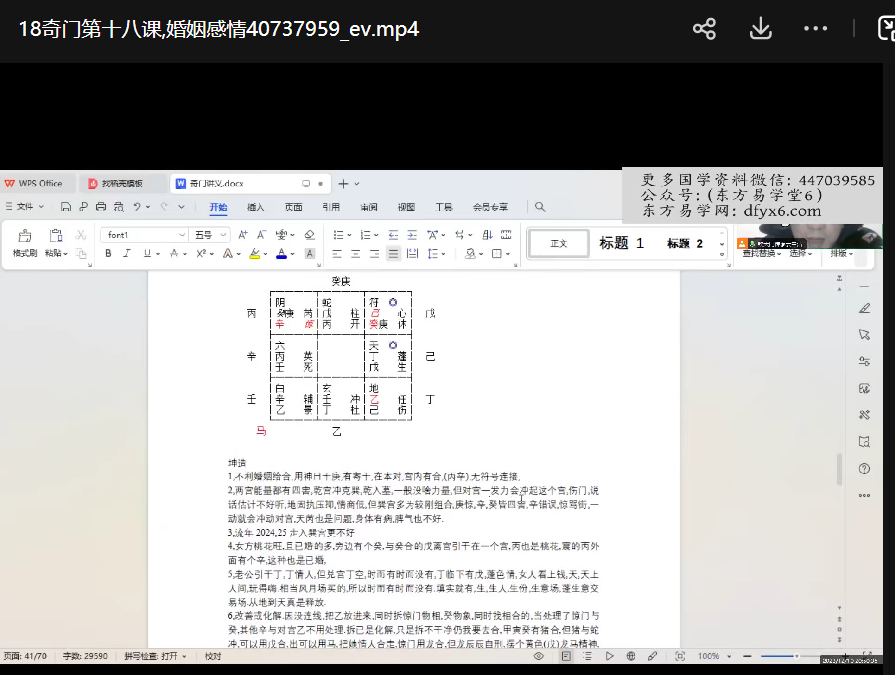
Task: Click the undo arrow icon
Action: (138, 207)
